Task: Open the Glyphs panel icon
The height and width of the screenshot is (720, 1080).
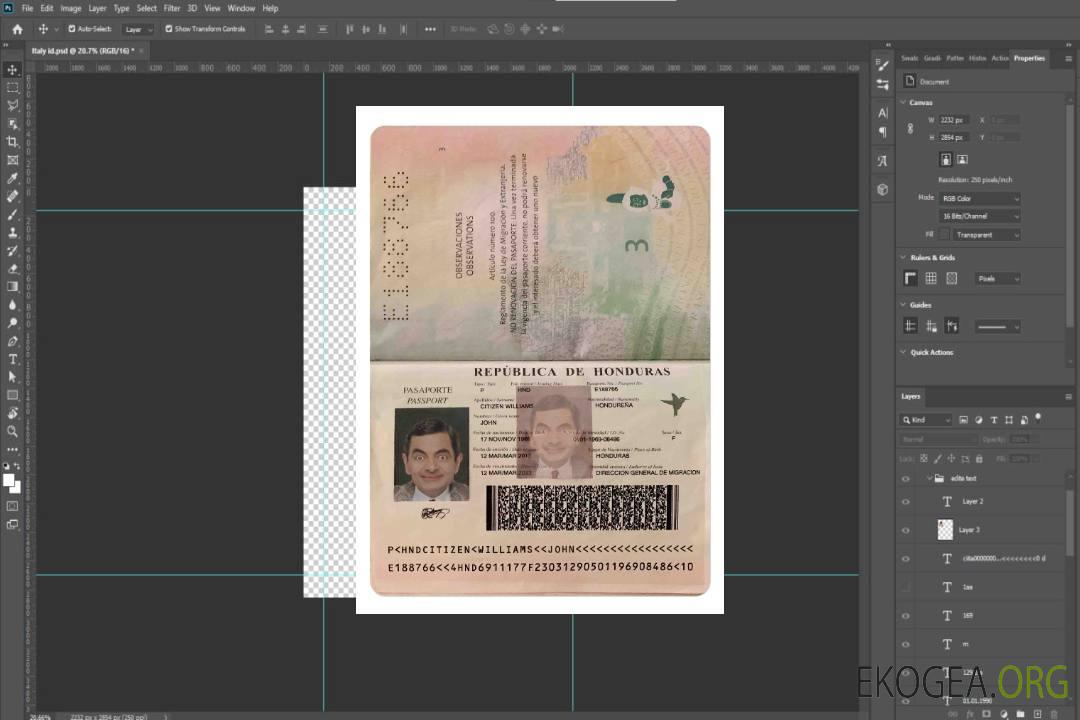Action: tap(882, 161)
